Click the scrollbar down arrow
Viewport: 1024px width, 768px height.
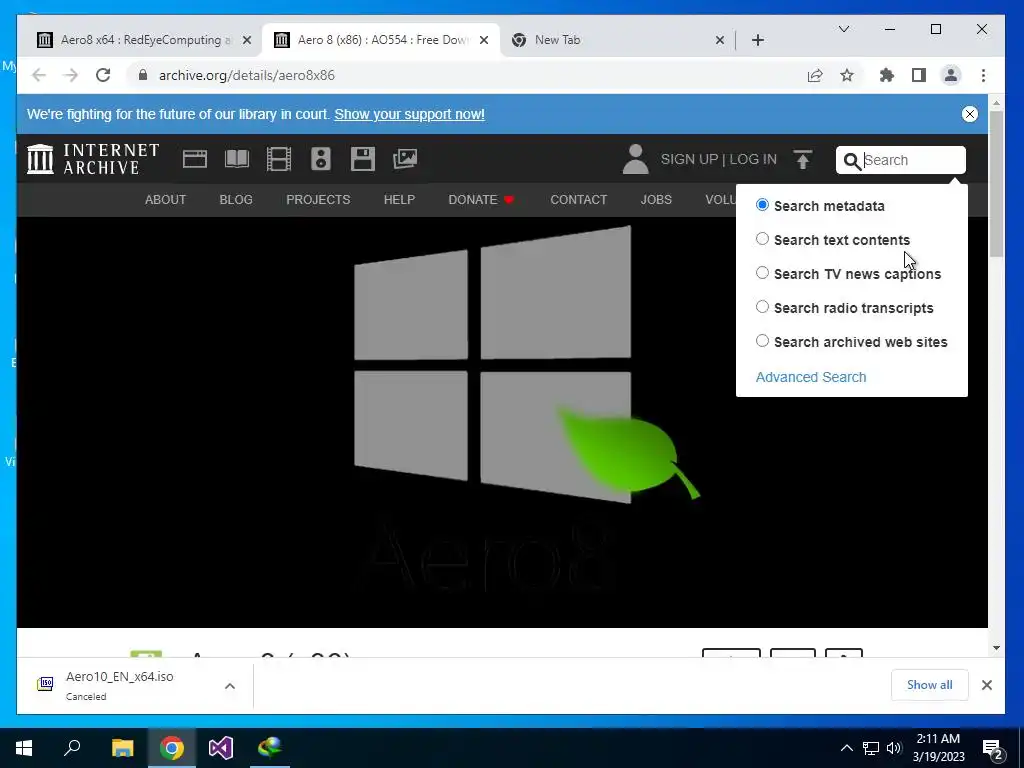pyautogui.click(x=996, y=648)
